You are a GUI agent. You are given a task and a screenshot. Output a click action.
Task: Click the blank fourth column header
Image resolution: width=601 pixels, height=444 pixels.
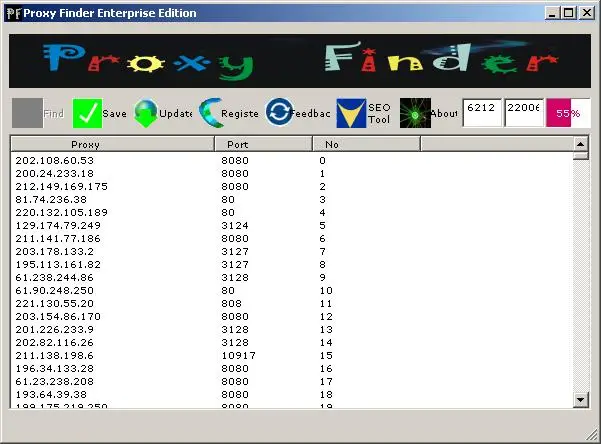click(497, 144)
